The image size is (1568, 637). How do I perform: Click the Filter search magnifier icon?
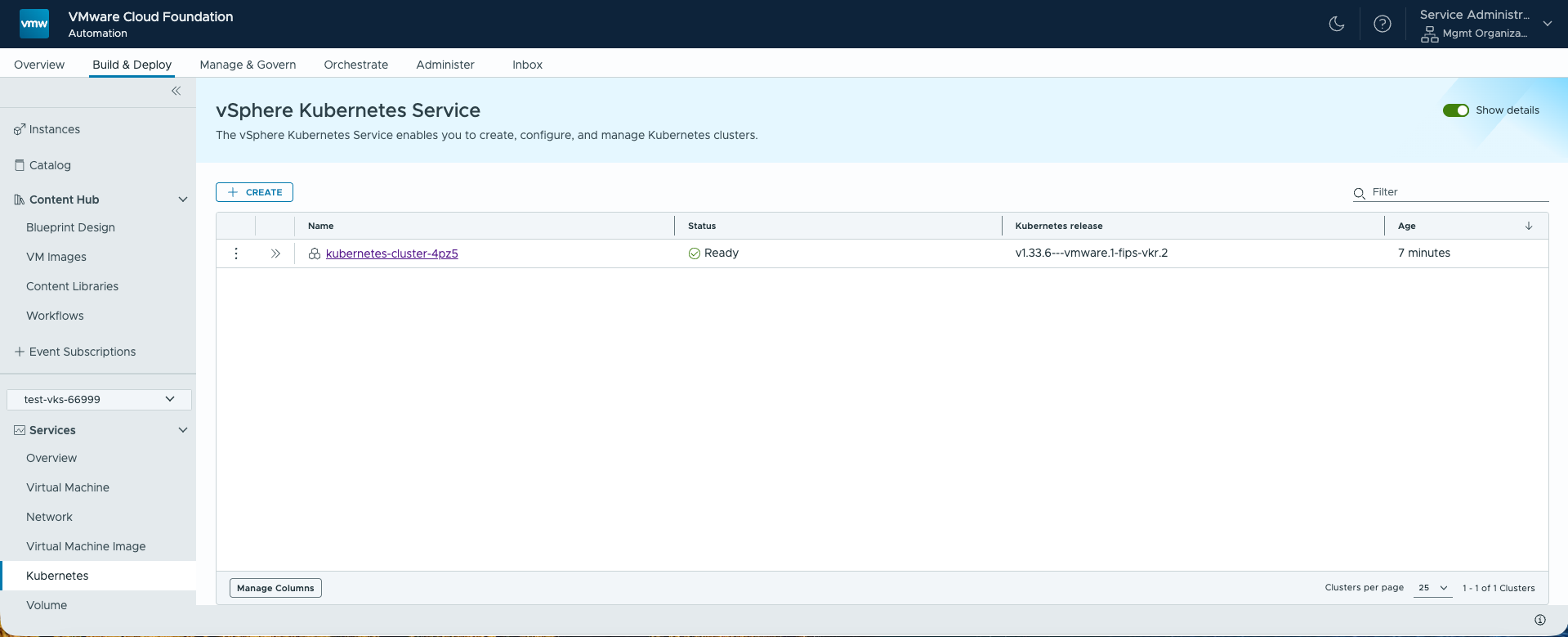point(1359,193)
